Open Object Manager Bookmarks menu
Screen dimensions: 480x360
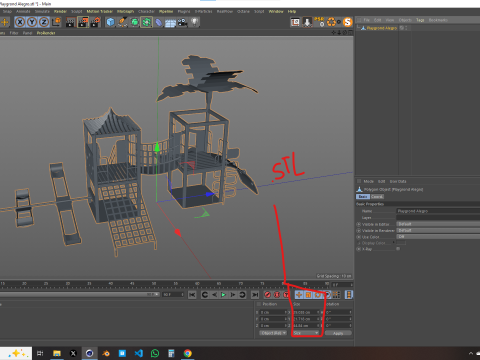(438, 20)
